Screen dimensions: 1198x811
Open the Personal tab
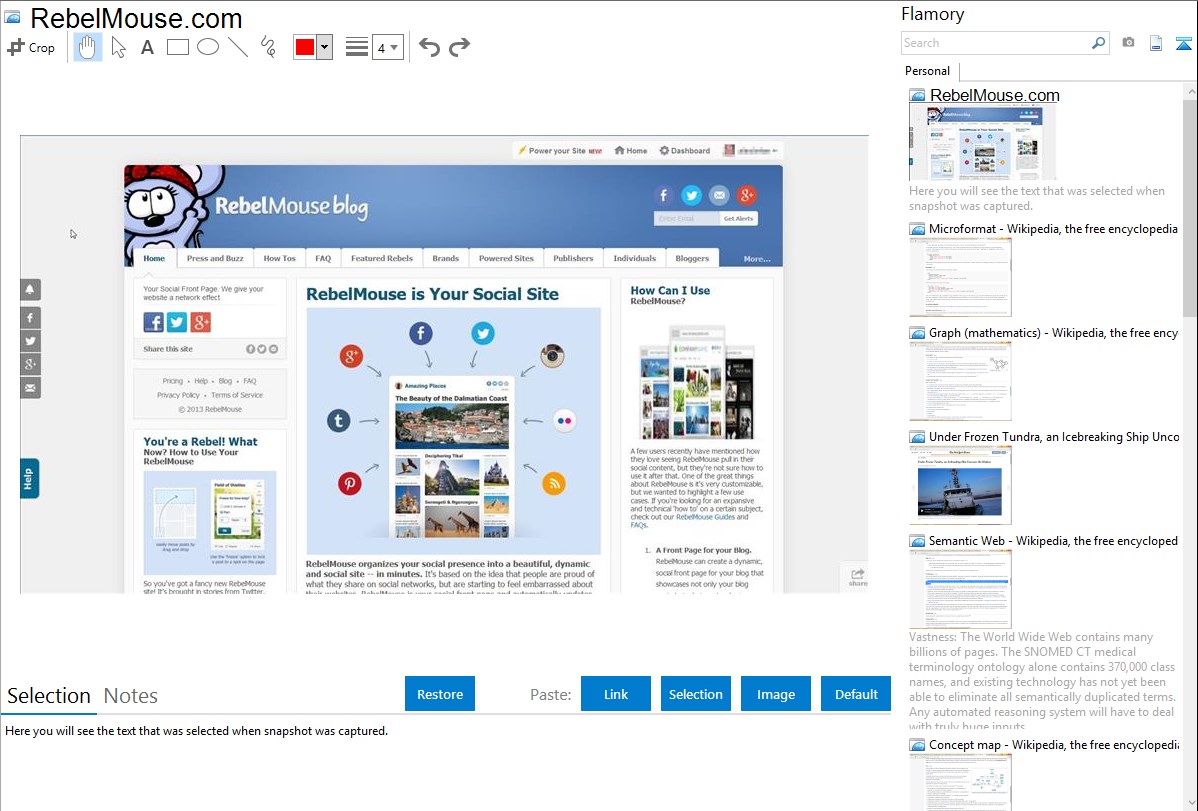click(928, 71)
